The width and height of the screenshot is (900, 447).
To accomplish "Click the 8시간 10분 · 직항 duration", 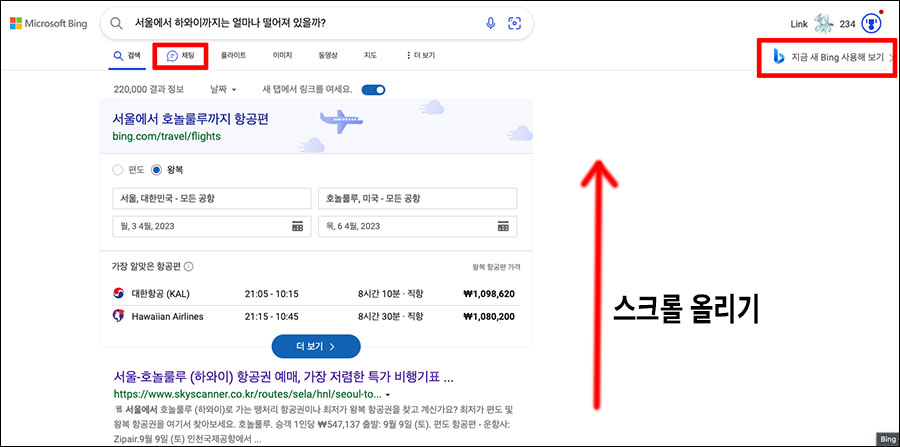I will pos(390,294).
